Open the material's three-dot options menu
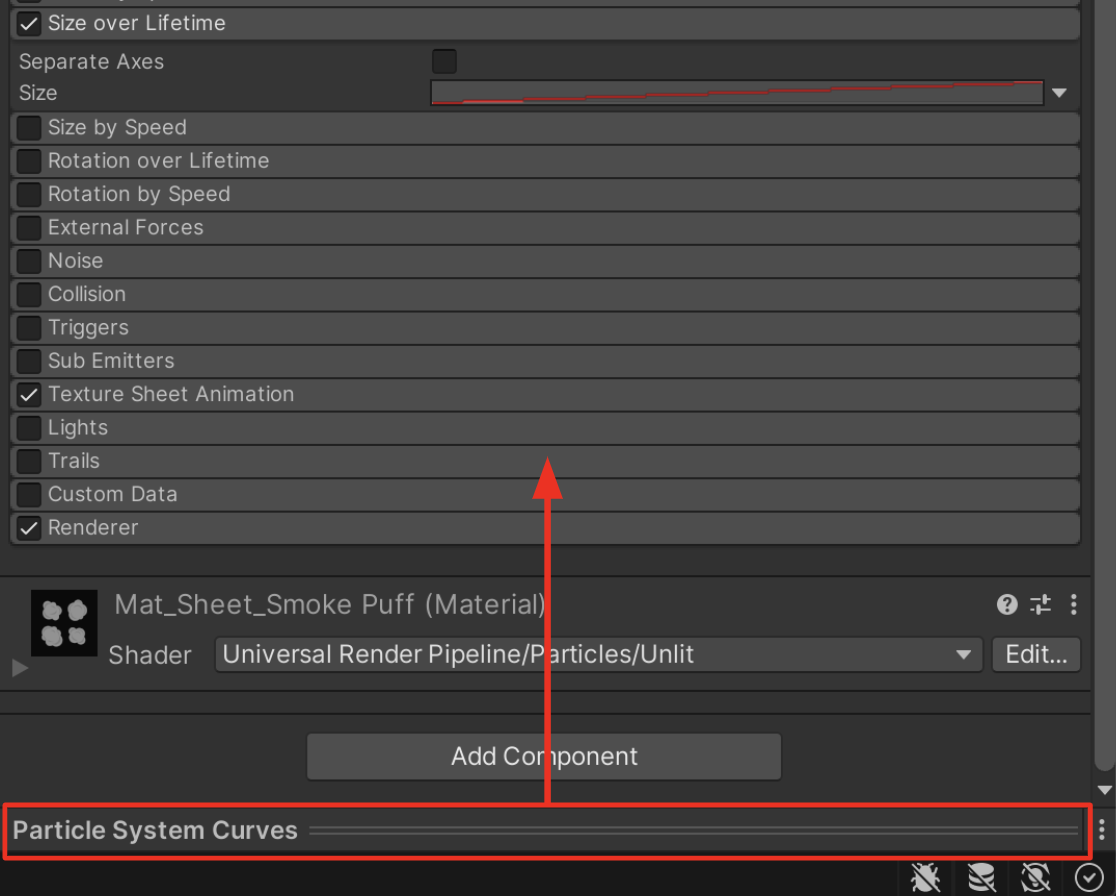Viewport: 1116px width, 896px height. (1073, 604)
